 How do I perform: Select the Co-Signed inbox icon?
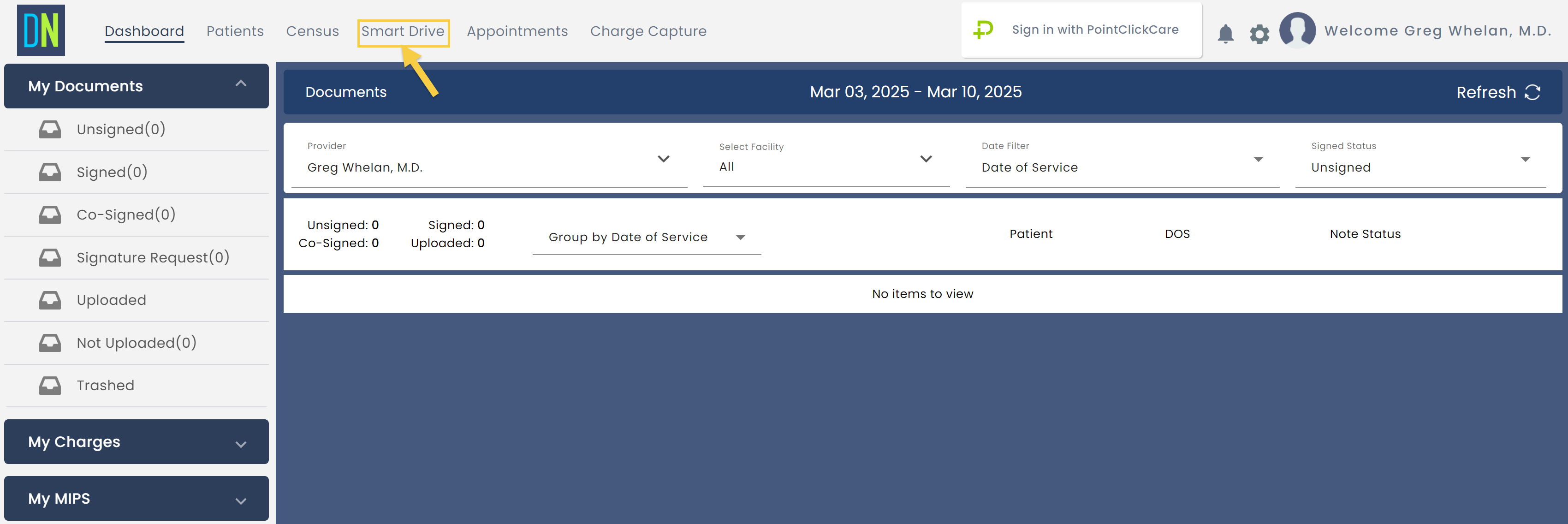pos(50,214)
